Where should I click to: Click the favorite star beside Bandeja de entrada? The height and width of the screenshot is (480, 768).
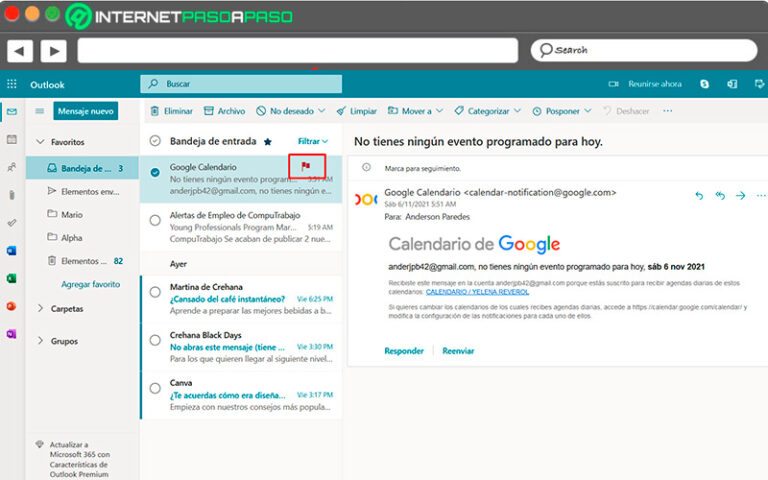click(267, 142)
